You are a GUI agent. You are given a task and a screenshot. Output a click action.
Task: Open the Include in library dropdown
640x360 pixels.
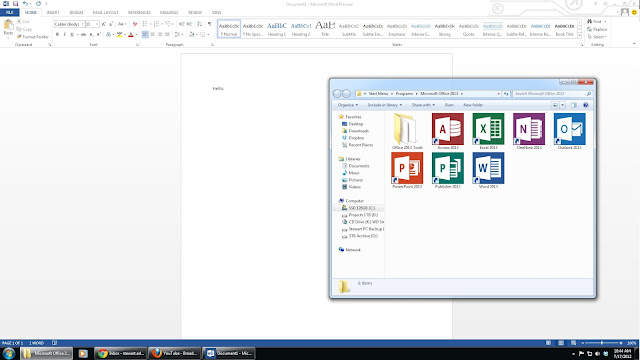click(384, 105)
